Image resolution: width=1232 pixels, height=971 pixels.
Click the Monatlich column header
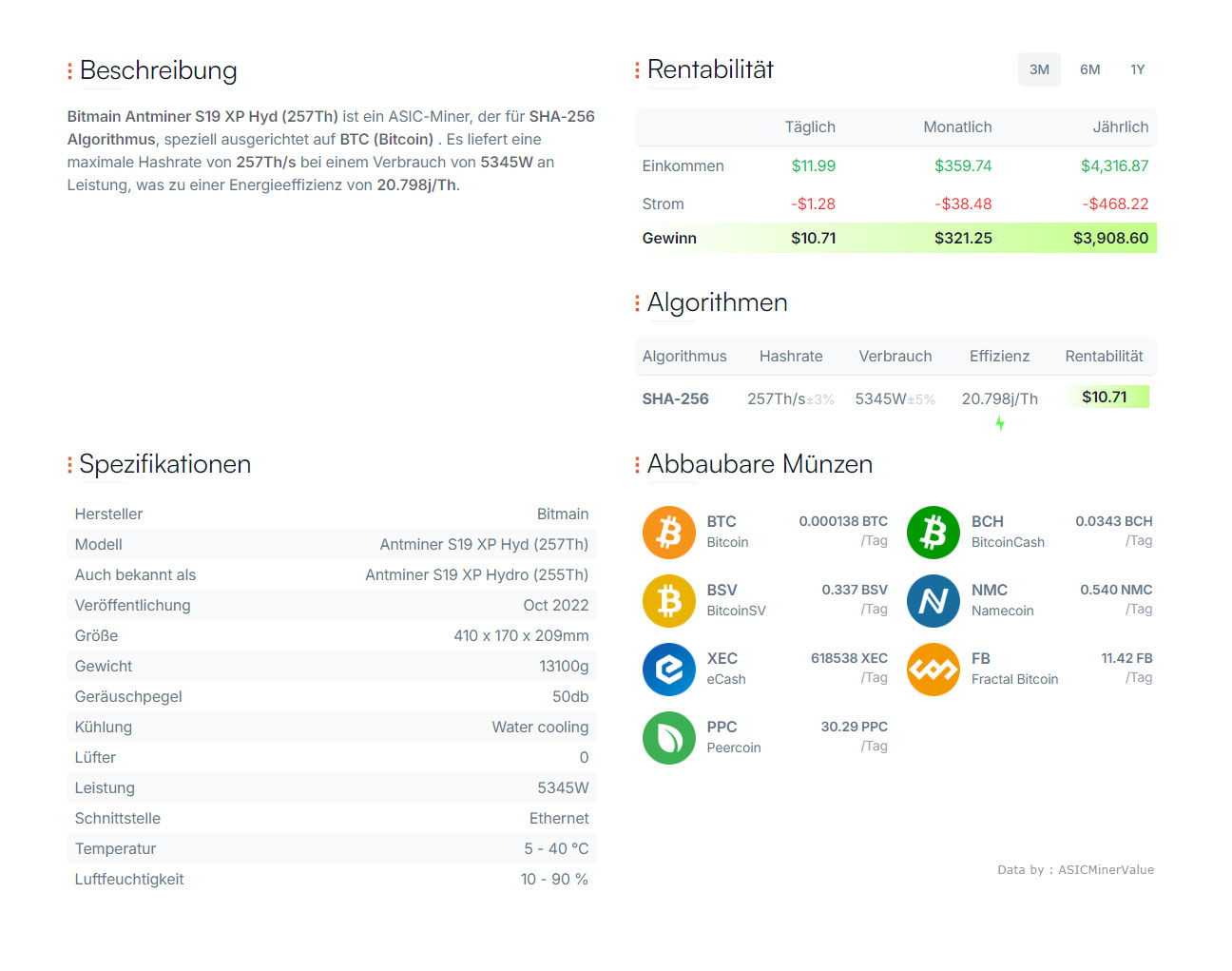tap(957, 126)
